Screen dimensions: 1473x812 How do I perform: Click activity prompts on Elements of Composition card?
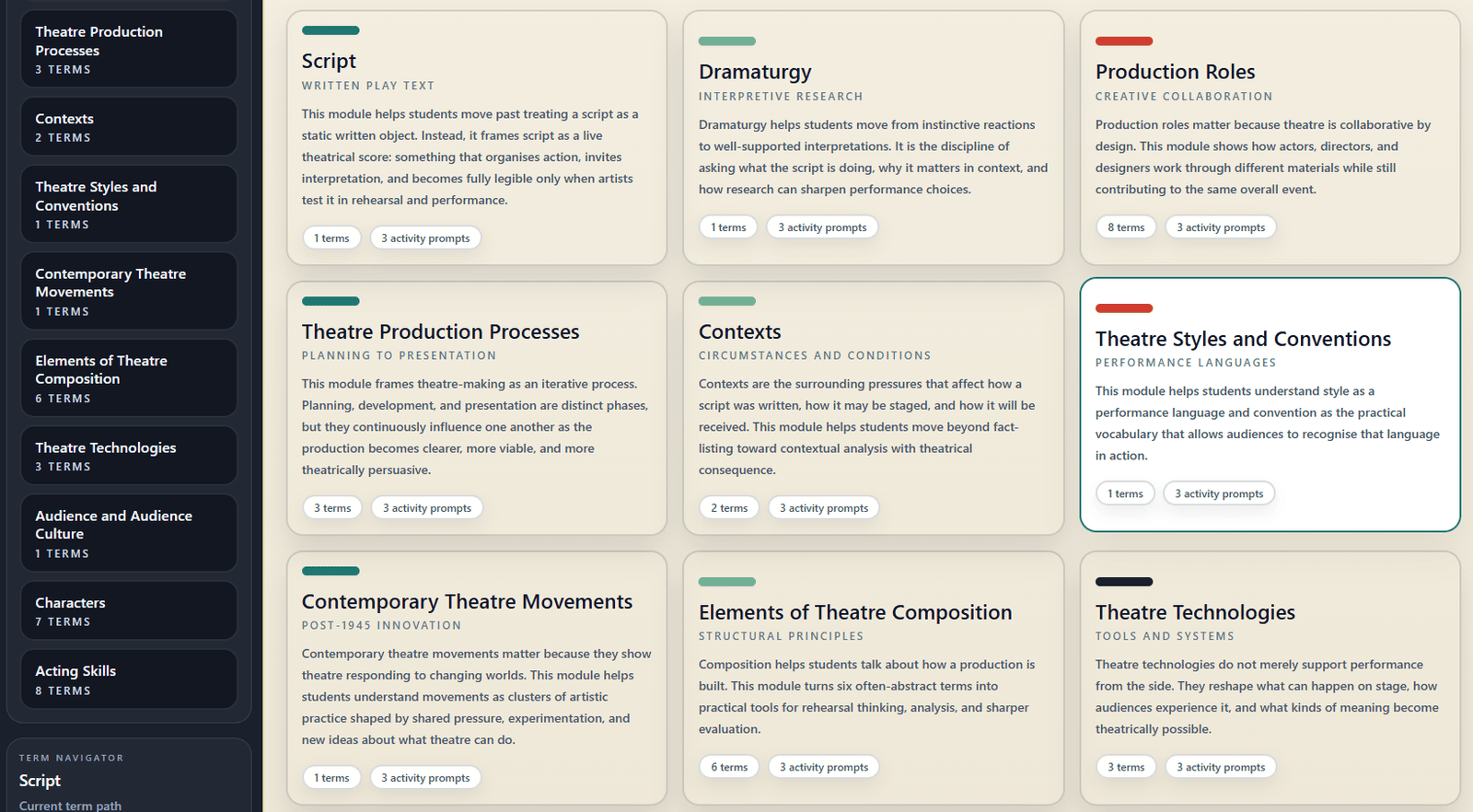(824, 767)
